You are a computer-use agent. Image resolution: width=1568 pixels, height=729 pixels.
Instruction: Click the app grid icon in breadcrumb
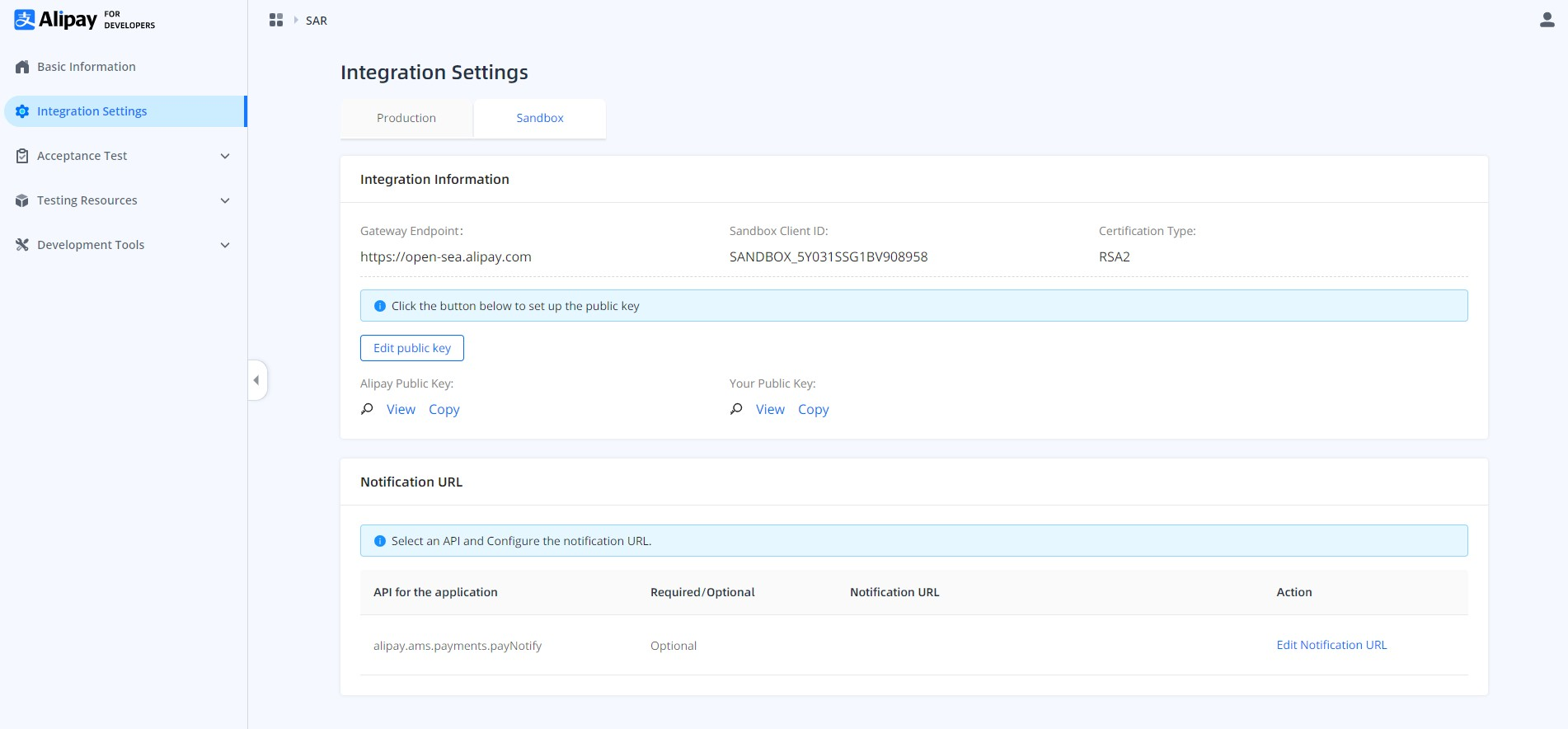[276, 20]
